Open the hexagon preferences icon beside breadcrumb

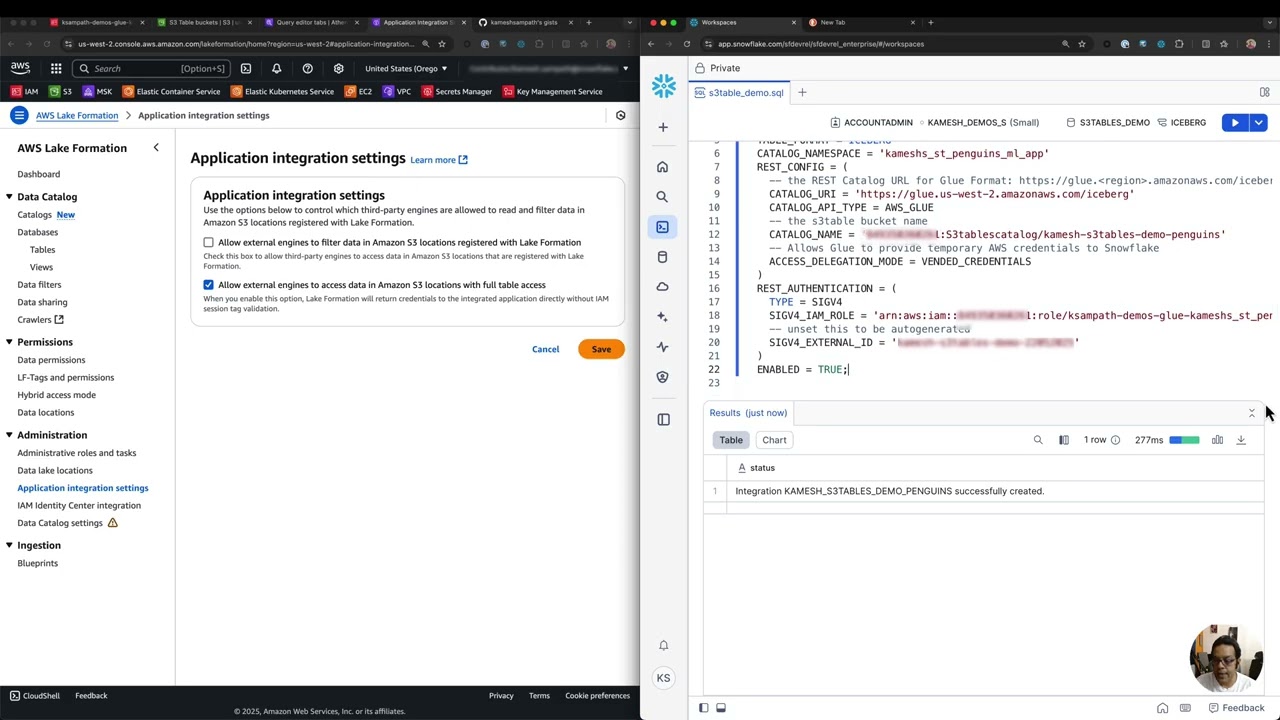tap(620, 115)
